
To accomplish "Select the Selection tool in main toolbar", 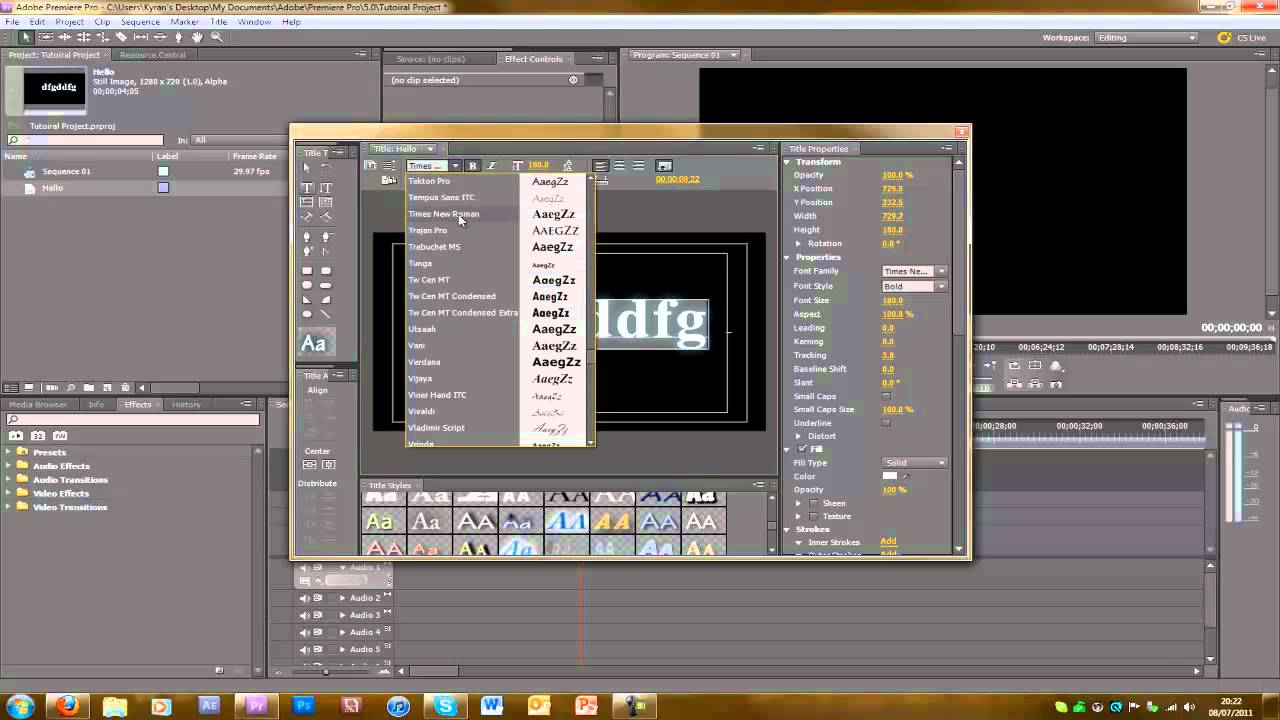I will point(26,37).
